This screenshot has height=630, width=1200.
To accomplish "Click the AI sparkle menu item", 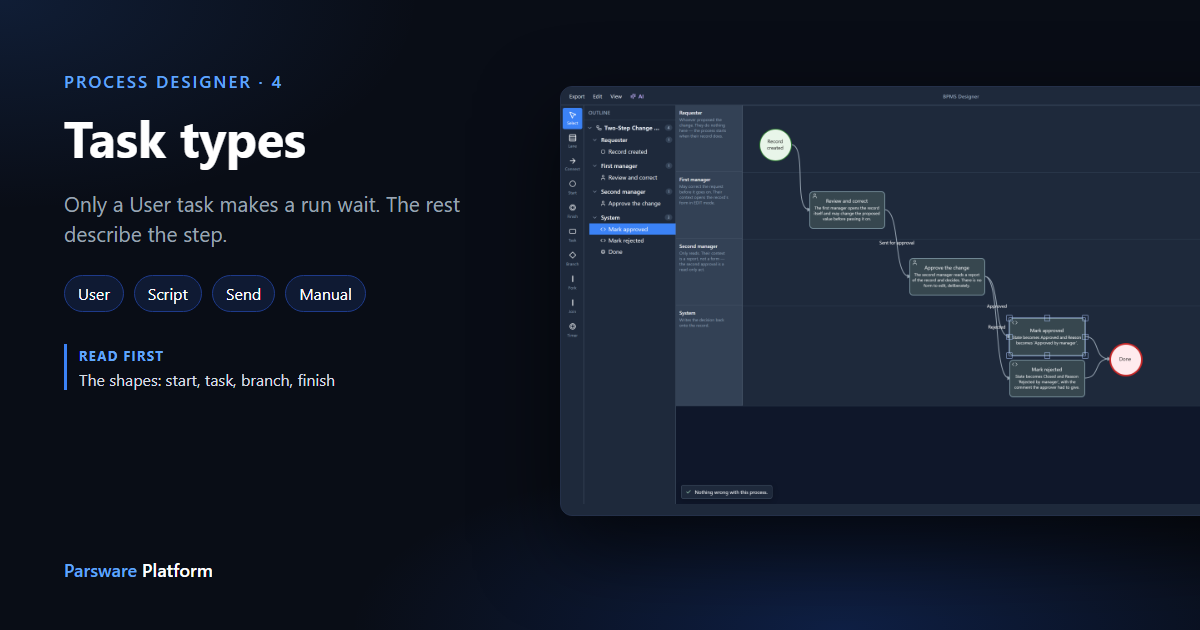I will 637,96.
